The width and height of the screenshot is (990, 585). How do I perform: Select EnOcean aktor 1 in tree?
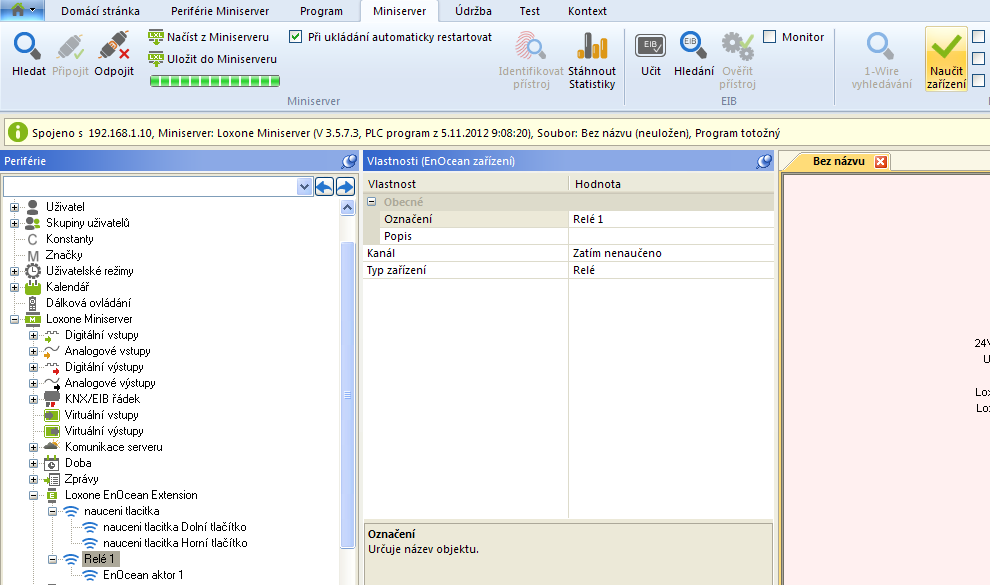[143, 575]
